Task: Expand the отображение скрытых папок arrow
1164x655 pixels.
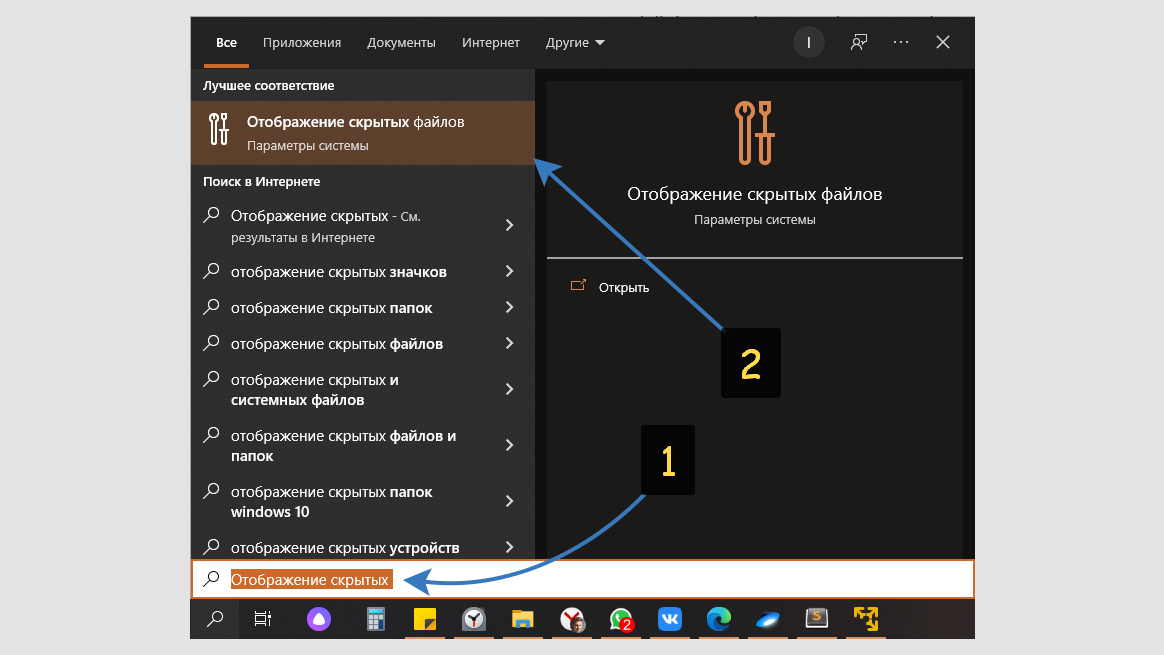Action: 509,307
